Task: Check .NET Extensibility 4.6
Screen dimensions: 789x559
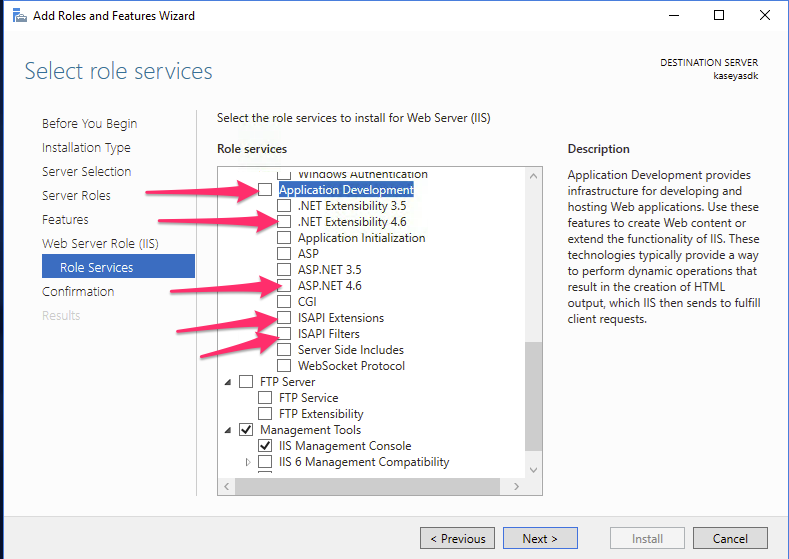Action: (284, 221)
